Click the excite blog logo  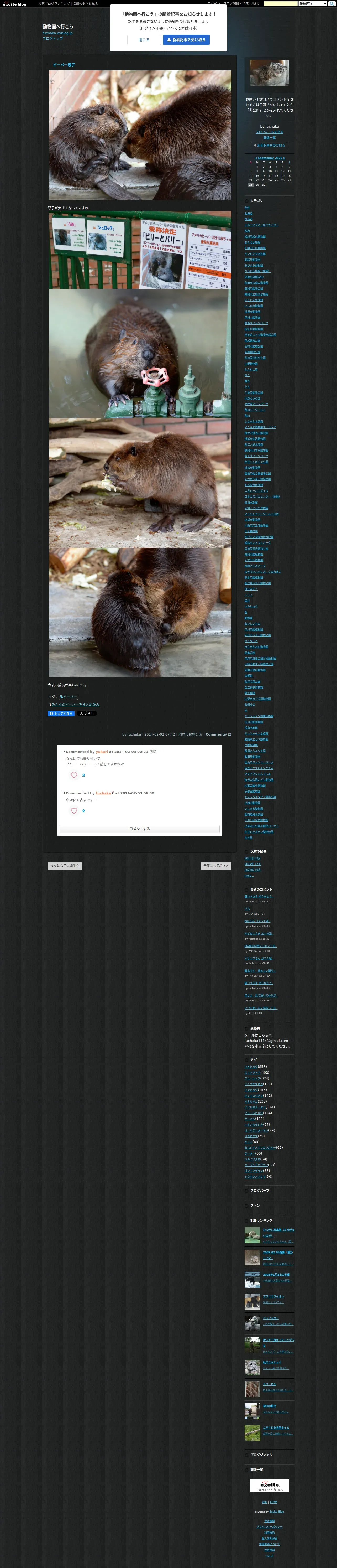coord(15,4)
